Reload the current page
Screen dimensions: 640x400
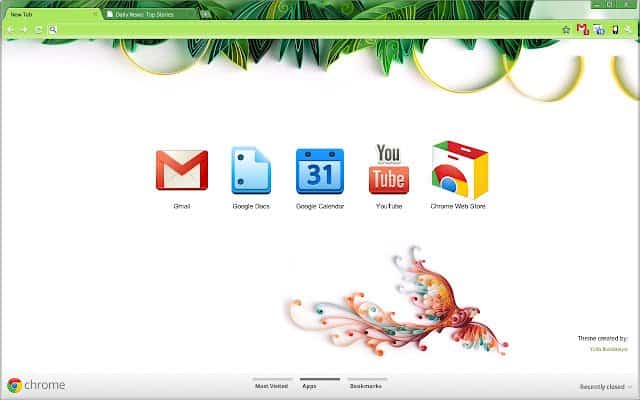point(38,30)
